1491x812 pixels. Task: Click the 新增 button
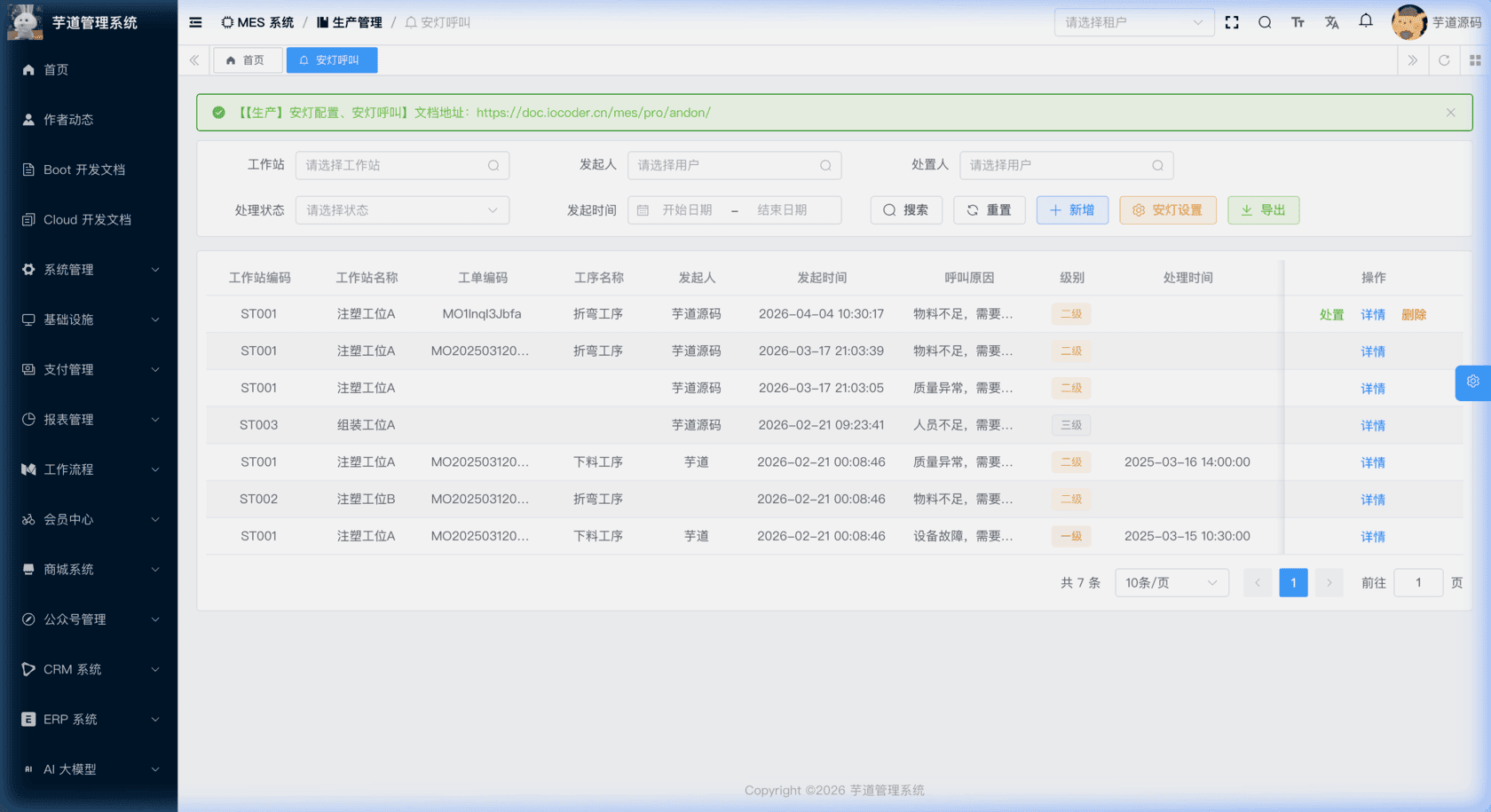[x=1072, y=210]
